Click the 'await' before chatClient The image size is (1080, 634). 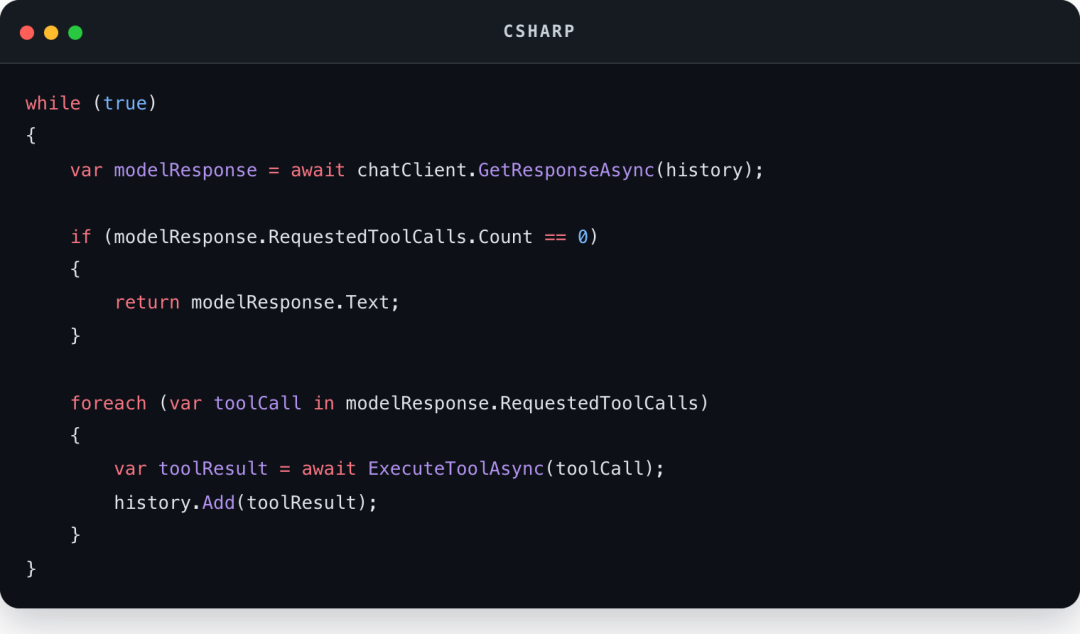[x=318, y=170]
